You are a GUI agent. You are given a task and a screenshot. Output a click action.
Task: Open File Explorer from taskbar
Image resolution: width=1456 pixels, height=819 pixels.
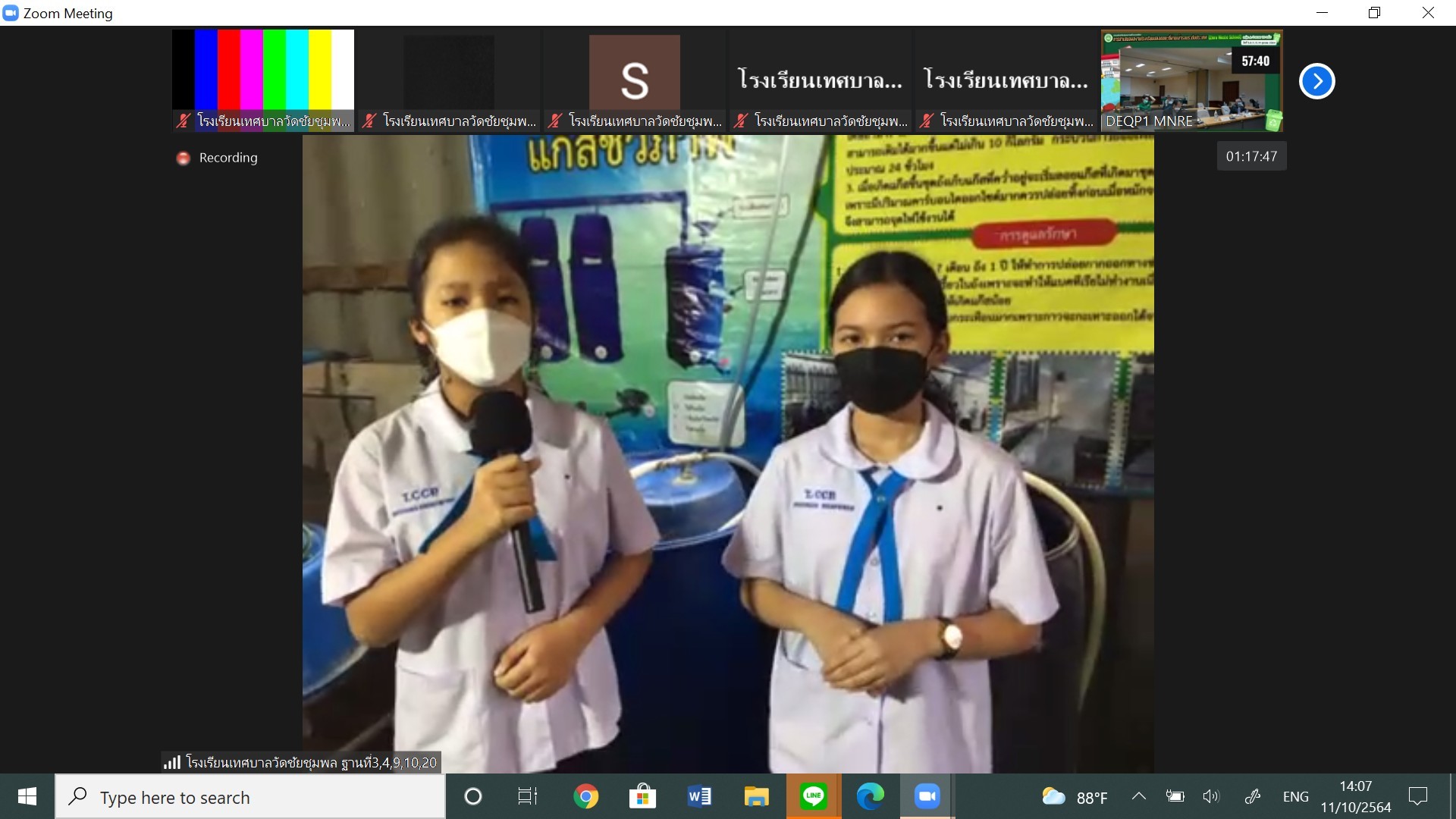pyautogui.click(x=756, y=796)
